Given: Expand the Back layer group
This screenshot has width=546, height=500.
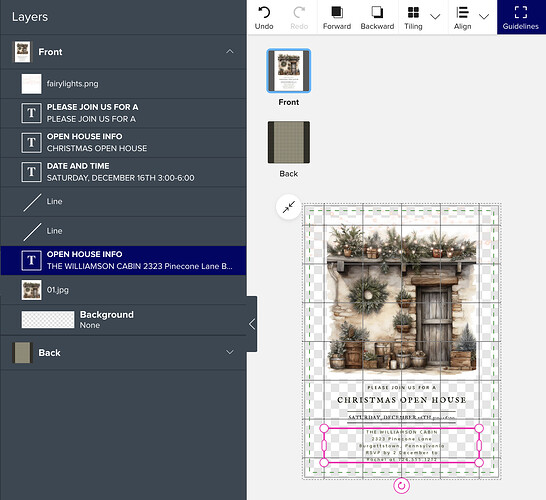Looking at the screenshot, I should click(x=230, y=352).
